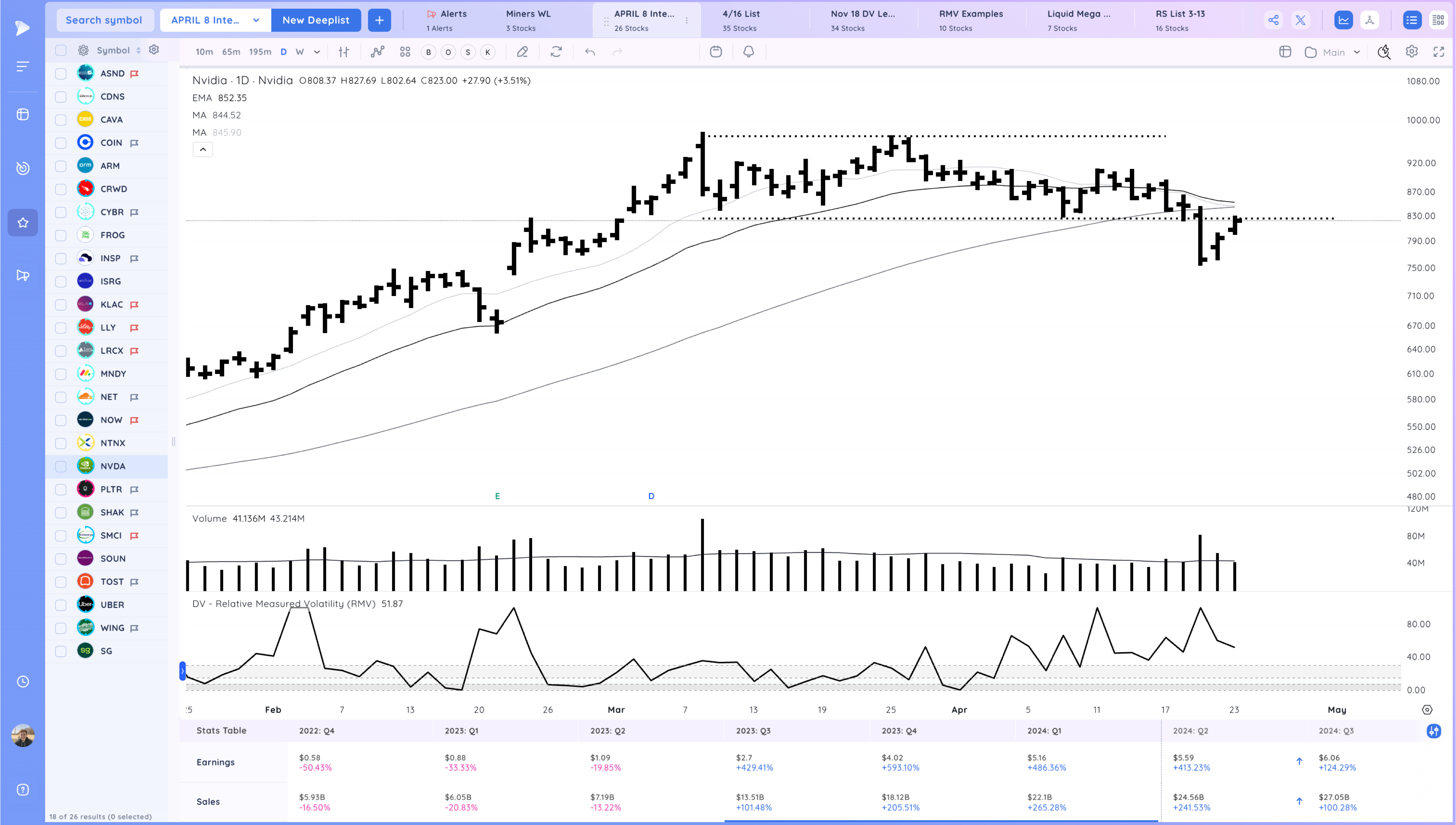Click the New Deeplist button

point(316,20)
